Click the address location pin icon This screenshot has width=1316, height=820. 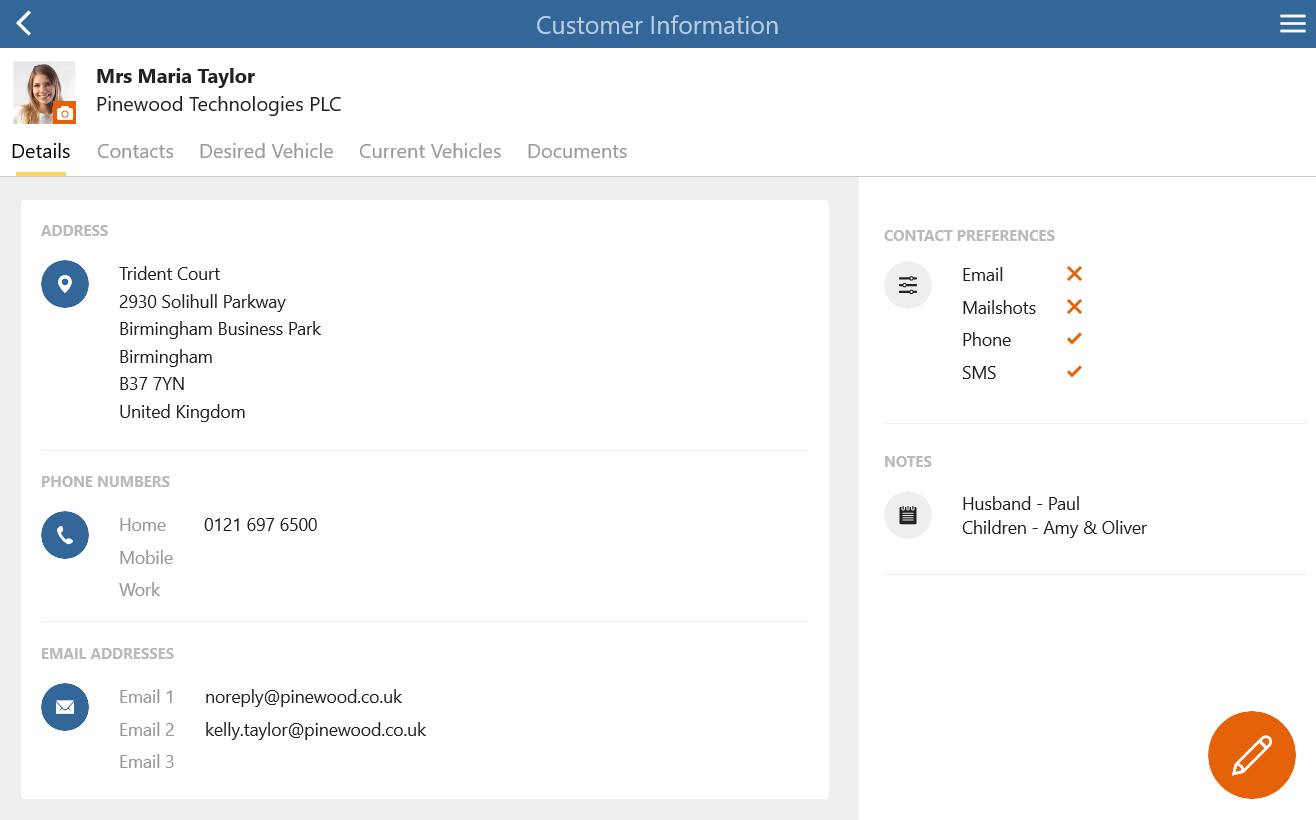click(x=65, y=284)
